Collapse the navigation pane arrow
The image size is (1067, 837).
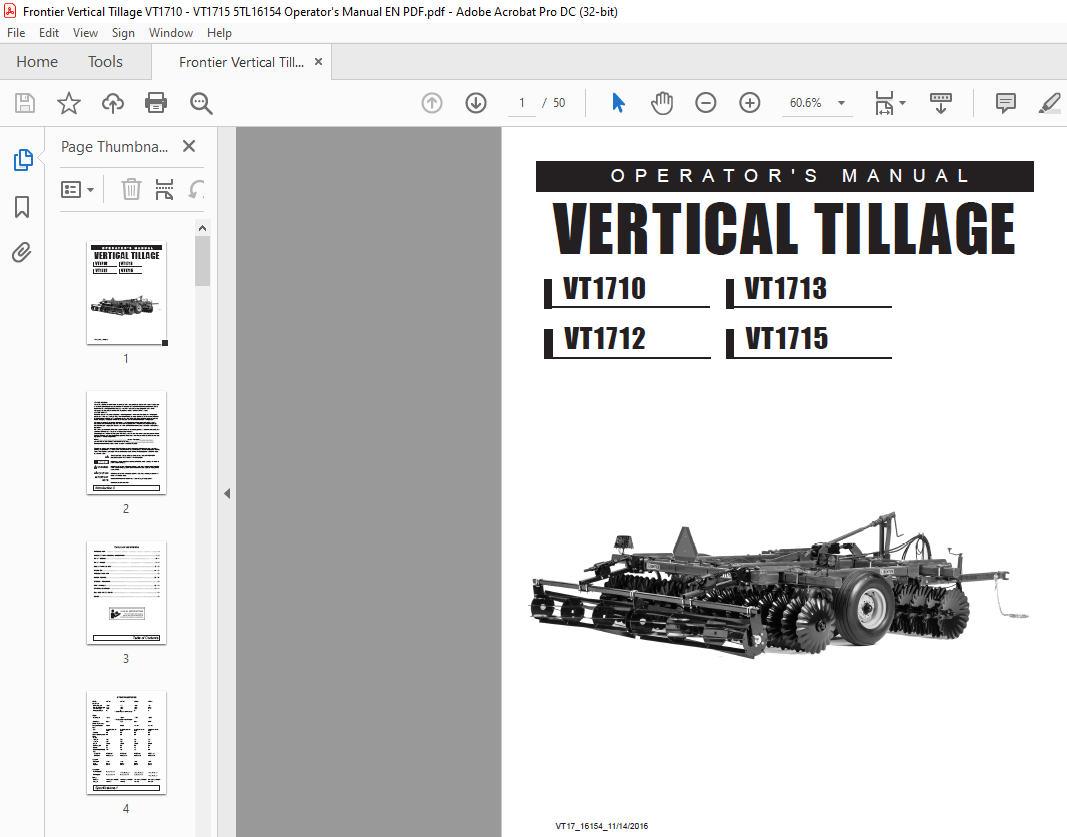[x=227, y=493]
